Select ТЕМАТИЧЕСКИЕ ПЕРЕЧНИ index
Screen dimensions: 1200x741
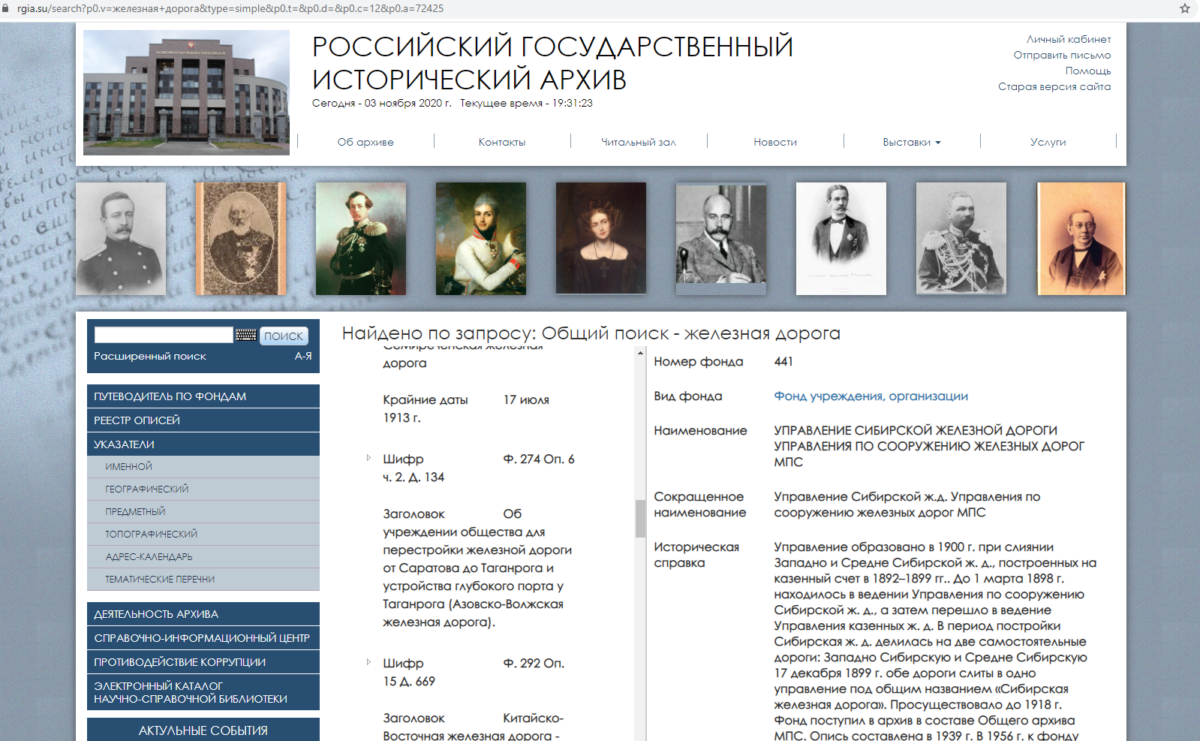[203, 579]
